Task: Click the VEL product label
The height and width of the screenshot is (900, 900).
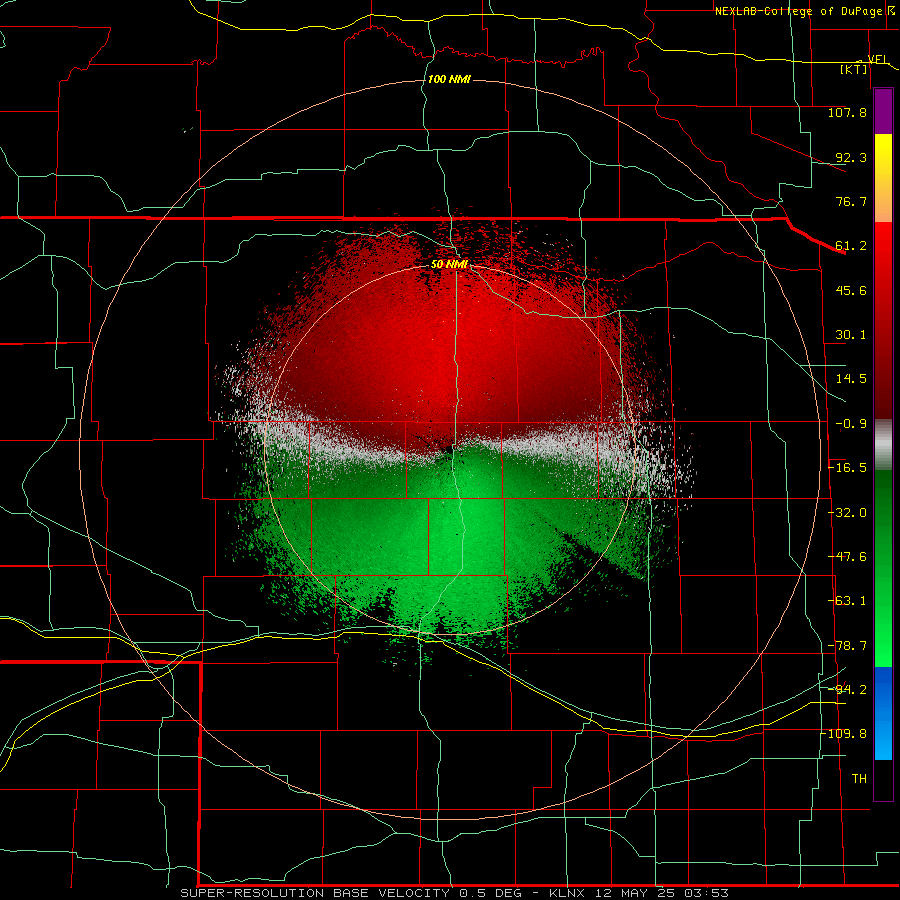Action: coord(877,59)
